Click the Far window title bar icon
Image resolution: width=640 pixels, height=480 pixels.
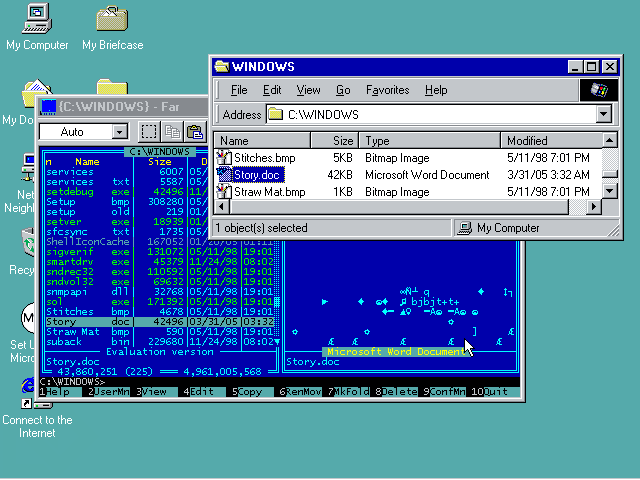[x=48, y=107]
